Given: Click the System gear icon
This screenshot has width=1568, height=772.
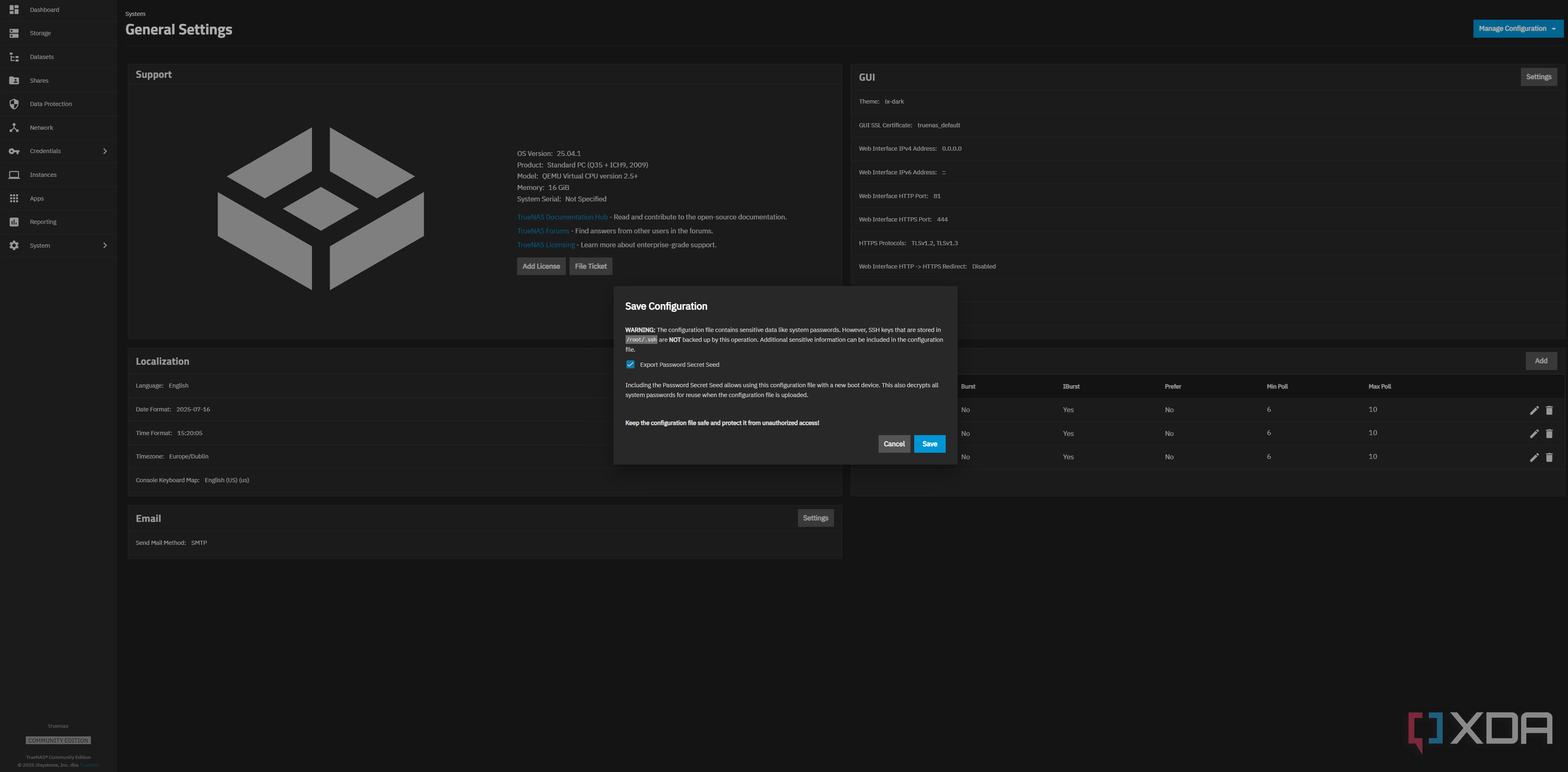Looking at the screenshot, I should 14,245.
